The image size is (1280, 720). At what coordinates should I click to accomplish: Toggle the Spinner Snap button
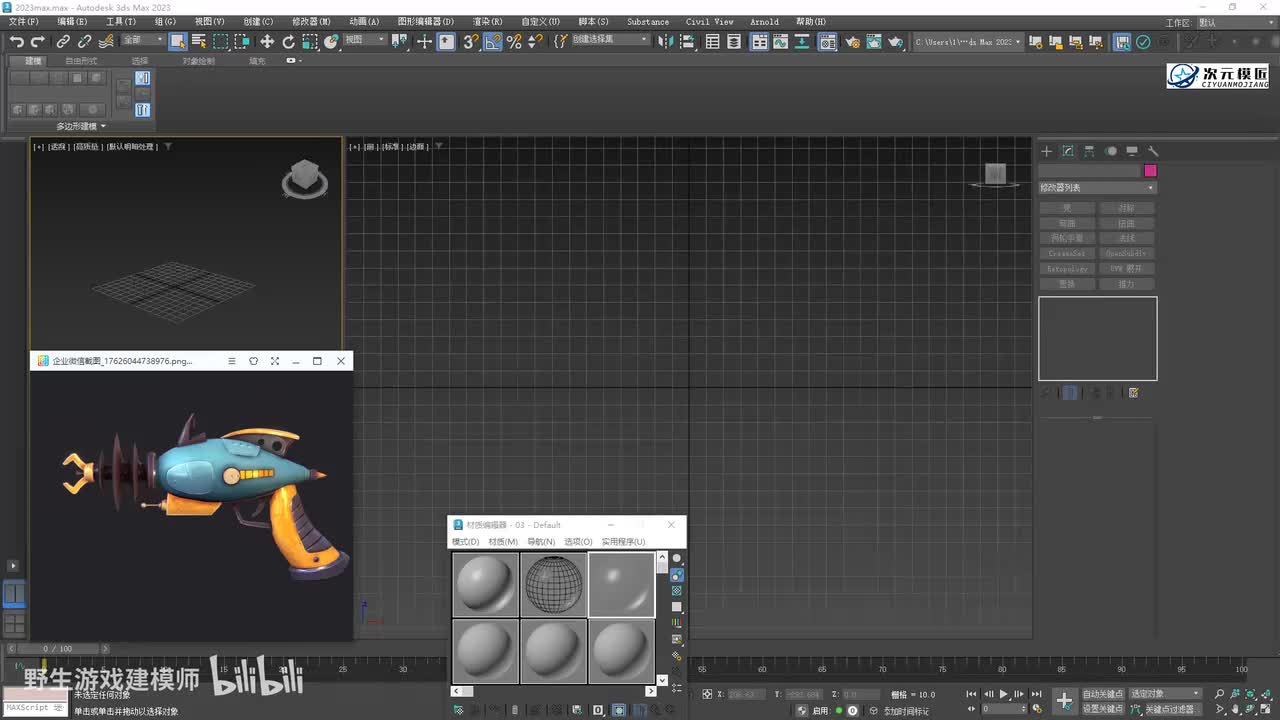(x=535, y=41)
